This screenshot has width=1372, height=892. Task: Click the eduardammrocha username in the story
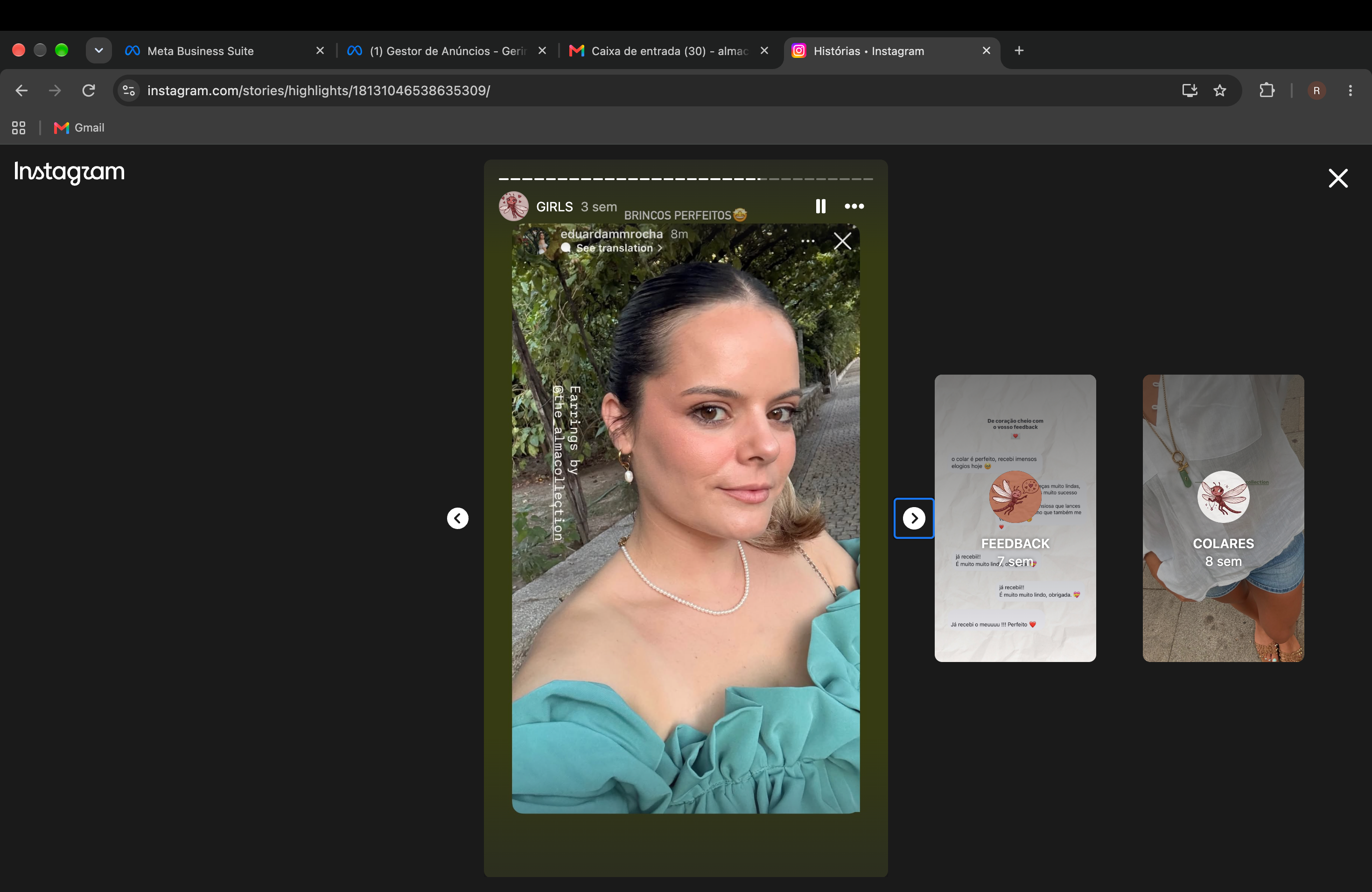(x=611, y=234)
